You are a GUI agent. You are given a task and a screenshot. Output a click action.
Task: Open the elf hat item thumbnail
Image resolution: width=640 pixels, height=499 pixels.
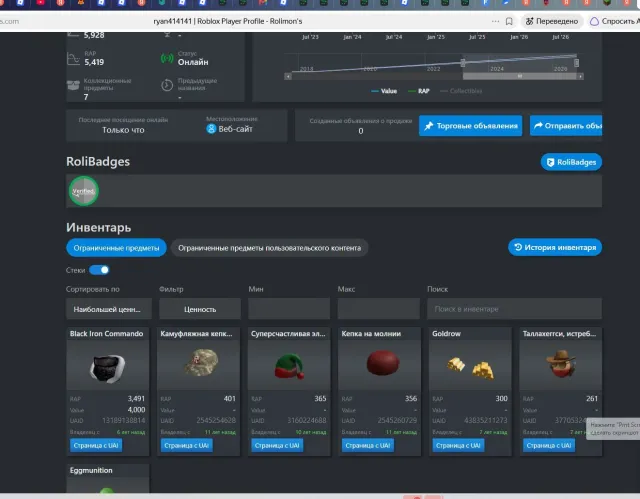[289, 366]
